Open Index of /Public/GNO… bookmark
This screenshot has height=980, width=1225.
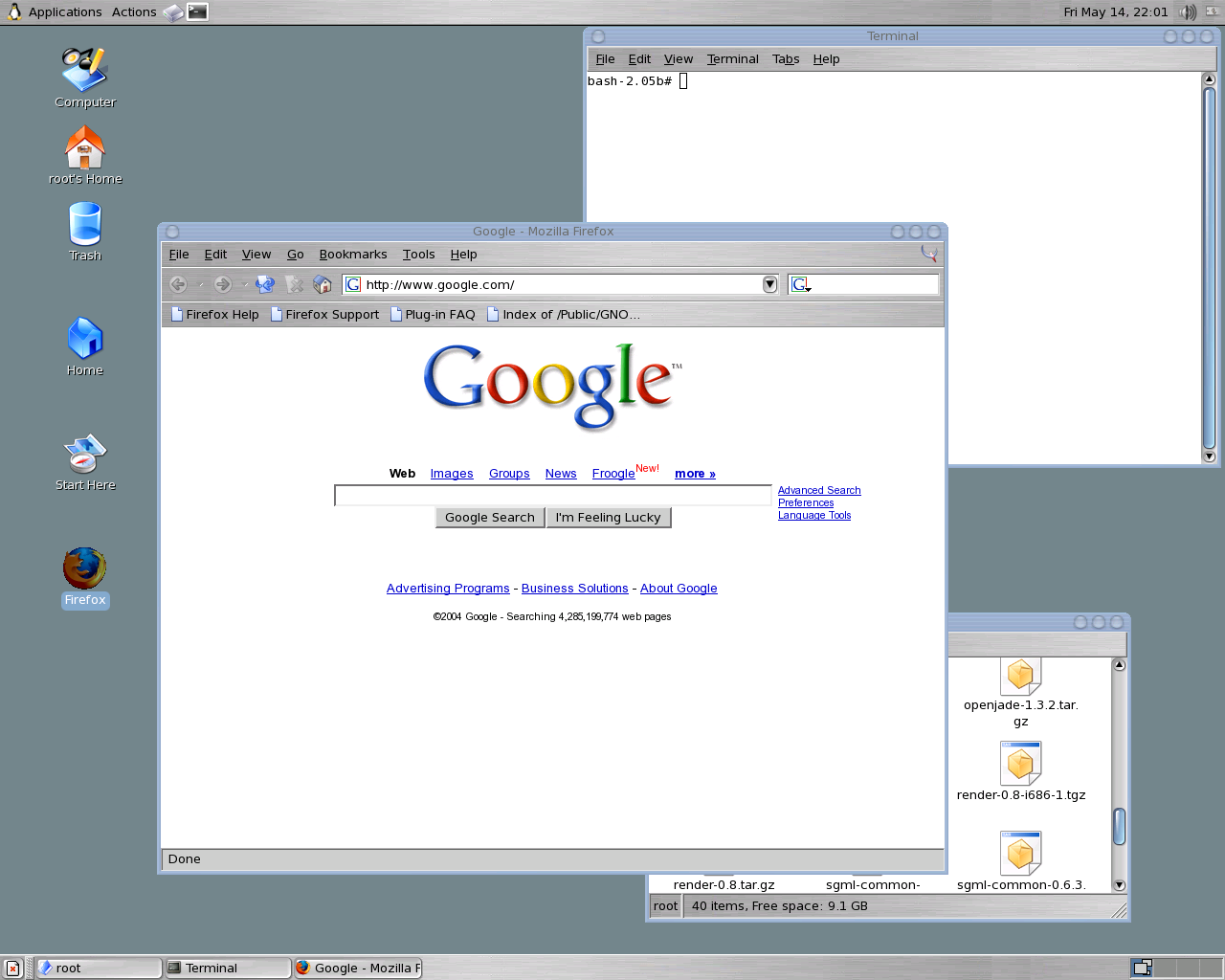pos(564,314)
